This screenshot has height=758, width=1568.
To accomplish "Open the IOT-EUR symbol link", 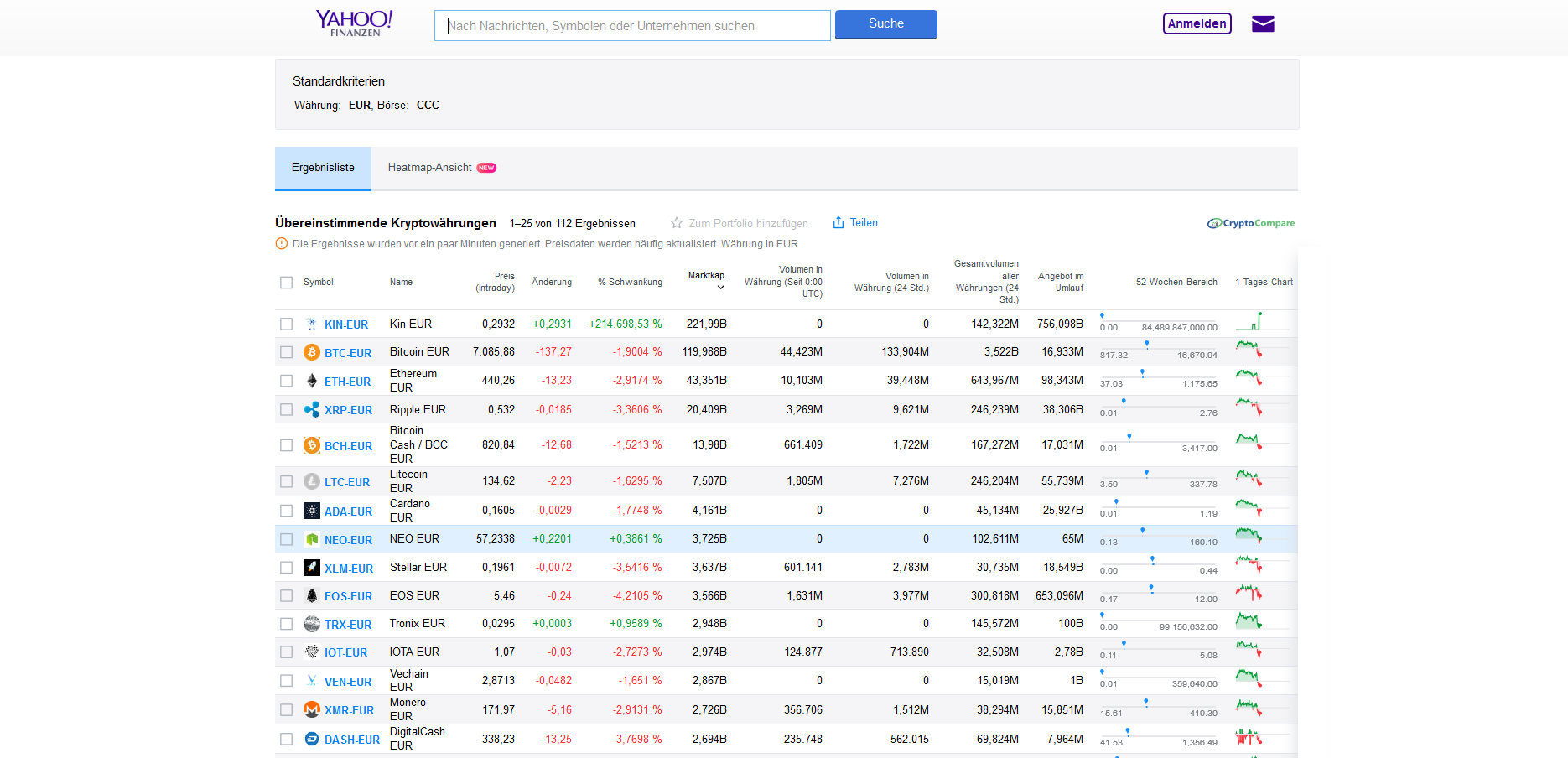I will click(x=345, y=652).
